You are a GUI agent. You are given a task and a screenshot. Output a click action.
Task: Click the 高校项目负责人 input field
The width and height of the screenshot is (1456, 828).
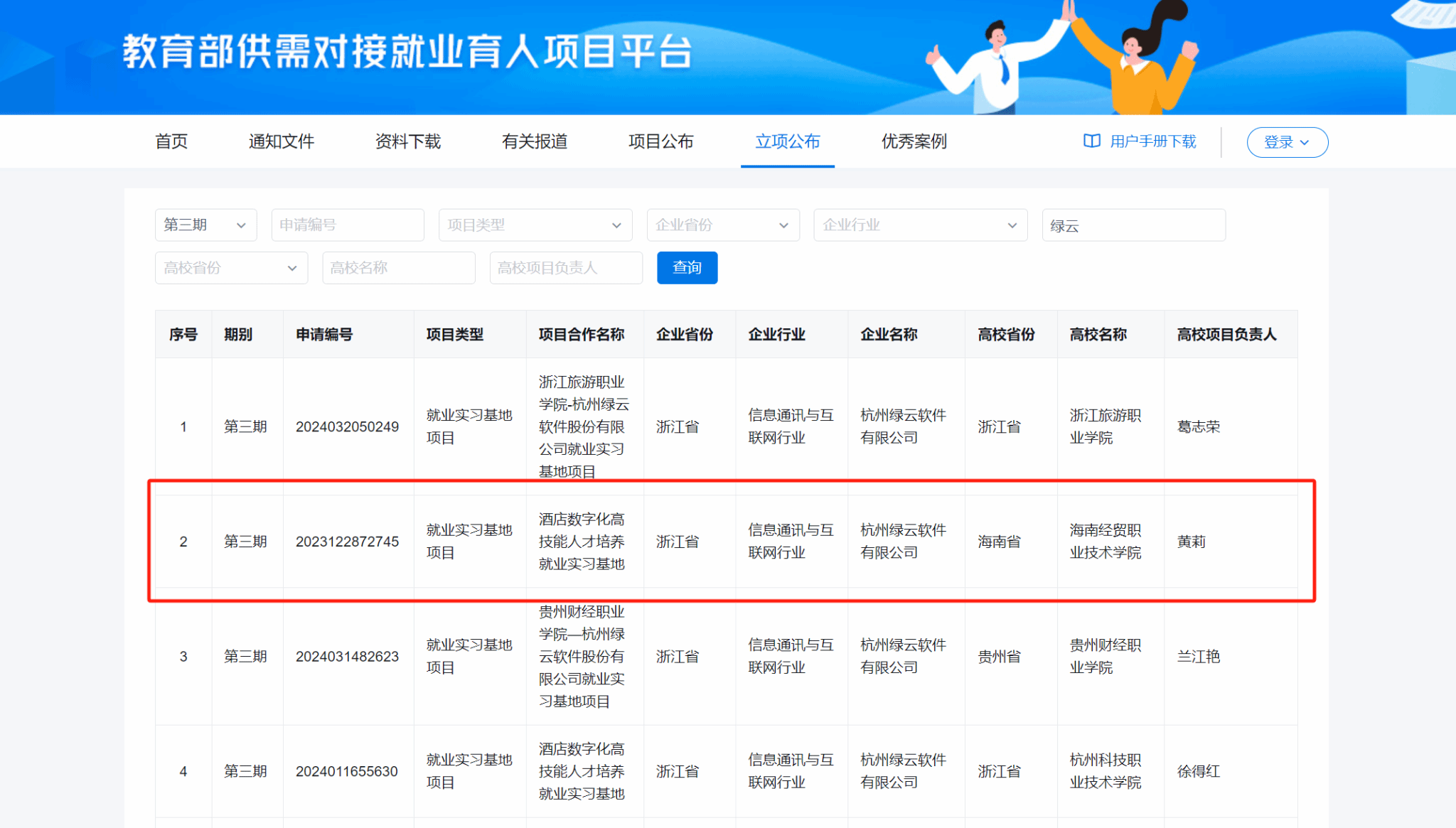tap(565, 268)
